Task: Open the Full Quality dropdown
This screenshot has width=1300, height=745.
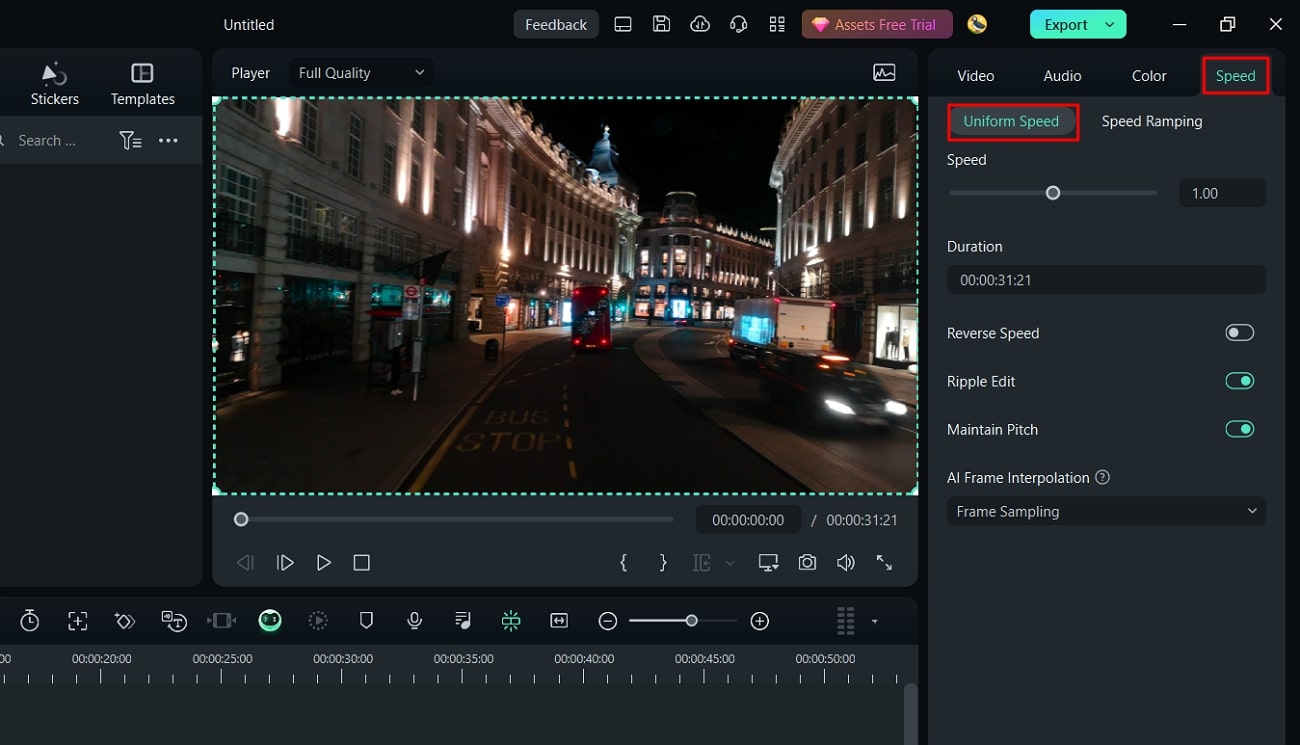Action: click(x=362, y=73)
